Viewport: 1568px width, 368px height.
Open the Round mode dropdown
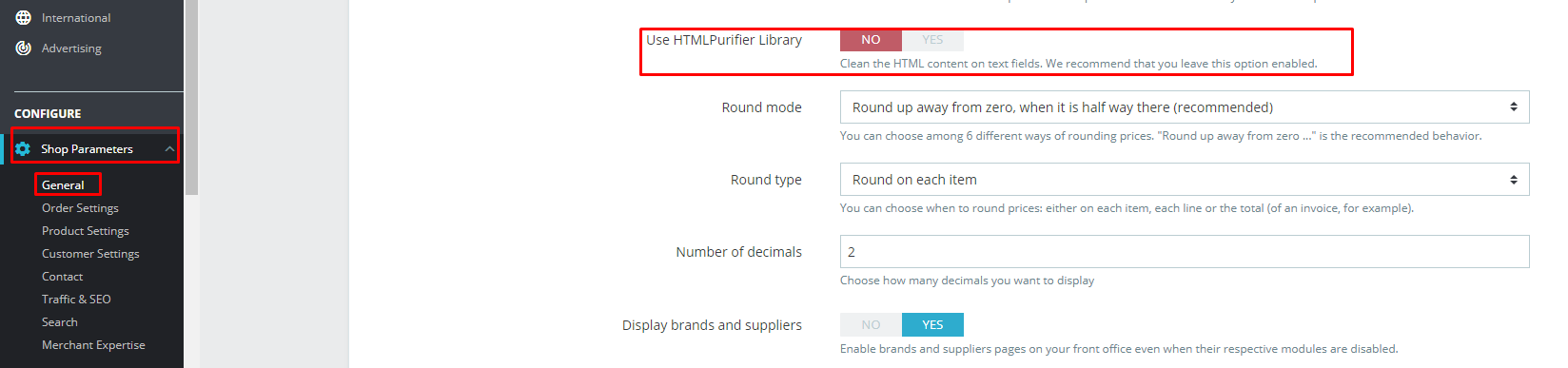tap(1185, 107)
